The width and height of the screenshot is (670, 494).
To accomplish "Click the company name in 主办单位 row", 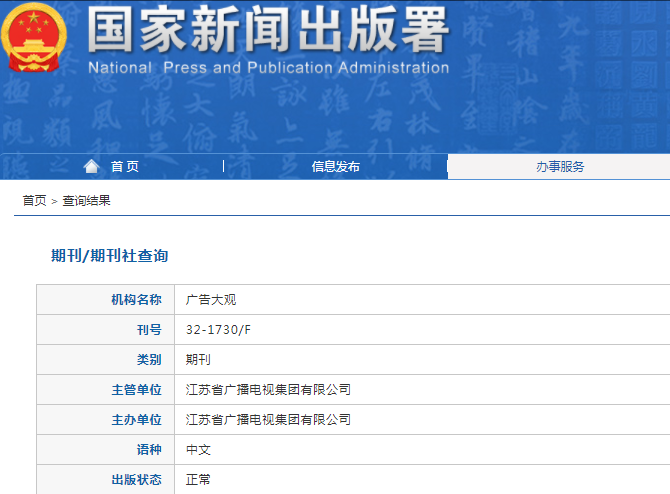I will [268, 420].
